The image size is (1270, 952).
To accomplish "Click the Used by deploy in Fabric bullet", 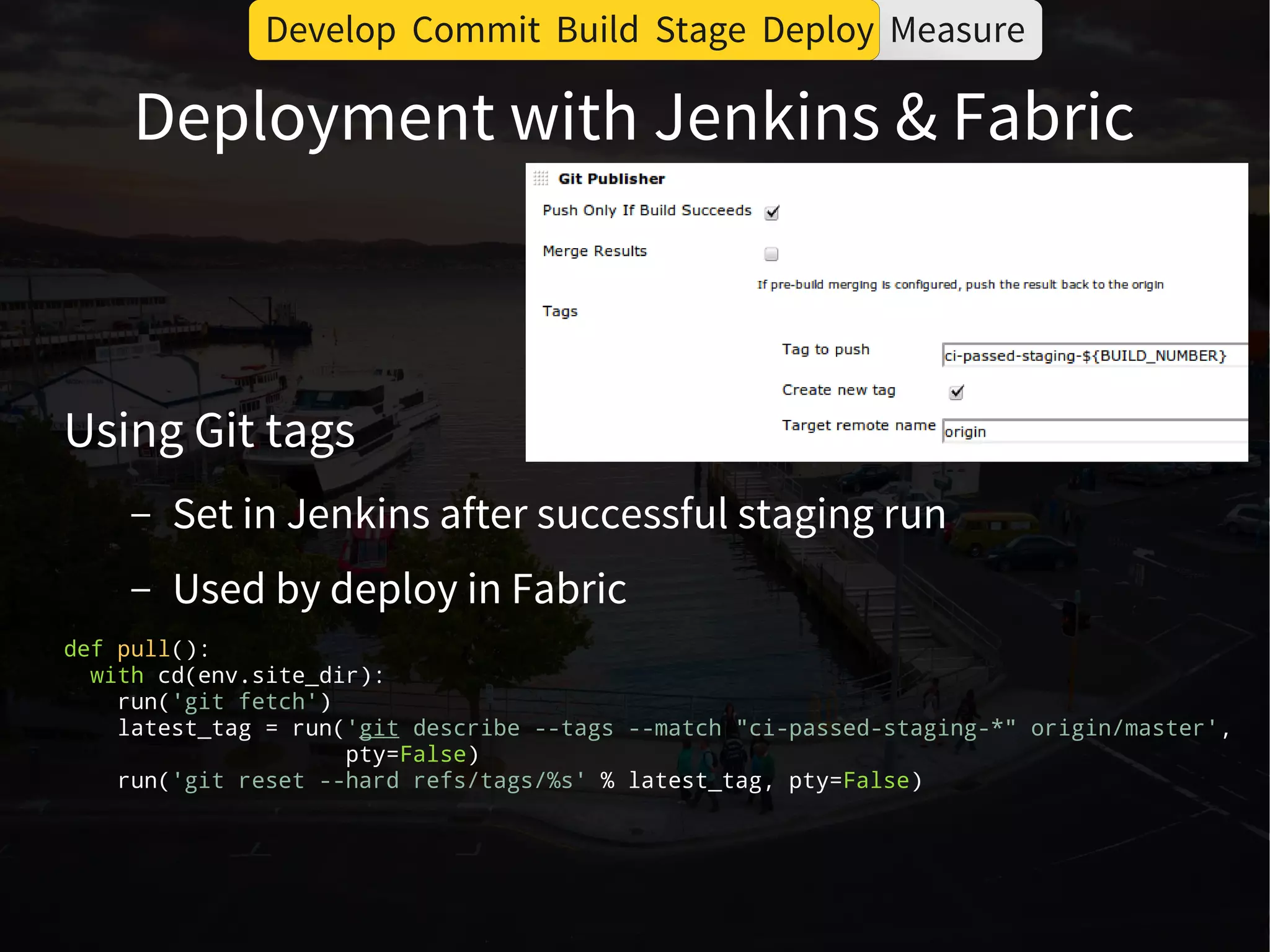I will click(399, 589).
